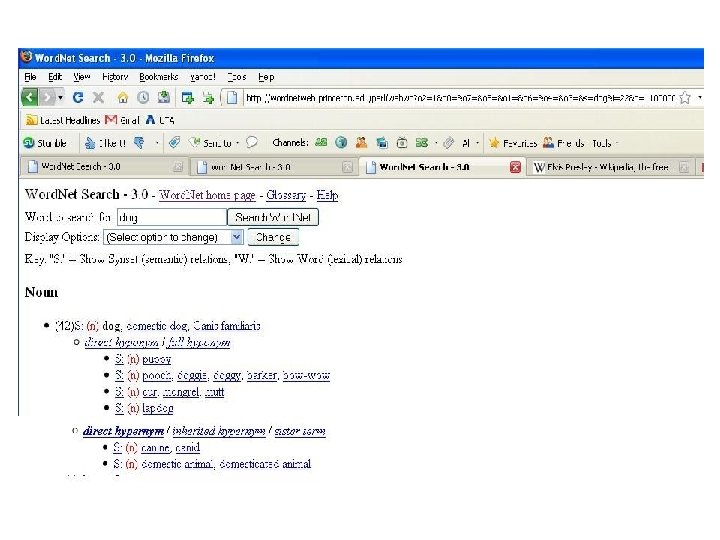Click the WordNet URL in address bar
Image resolution: width=720 pixels, height=540 pixels.
coord(460,98)
